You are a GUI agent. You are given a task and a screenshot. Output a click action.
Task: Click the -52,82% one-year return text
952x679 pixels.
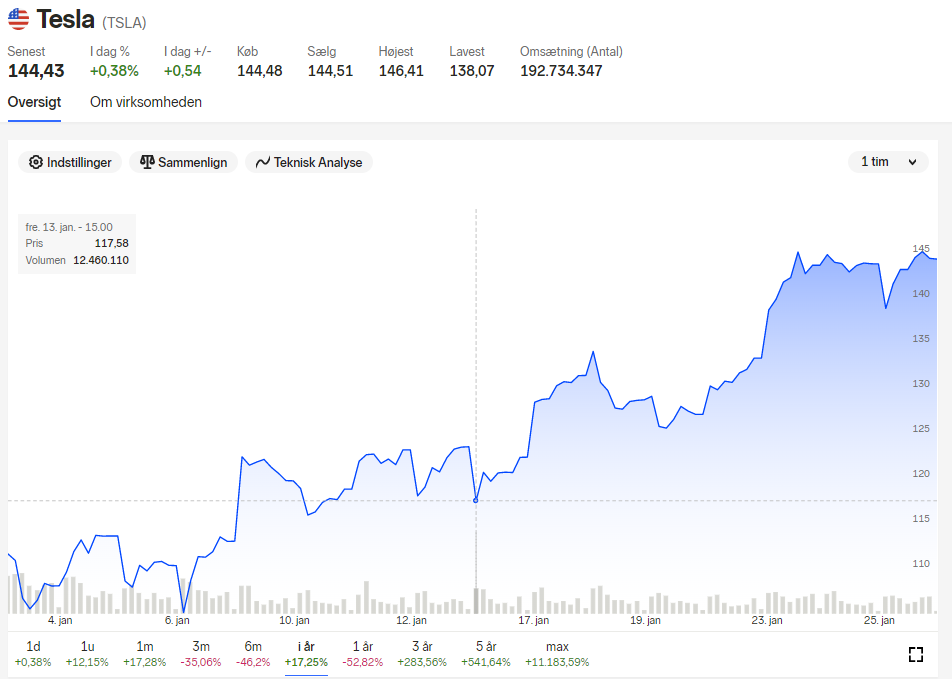362,662
